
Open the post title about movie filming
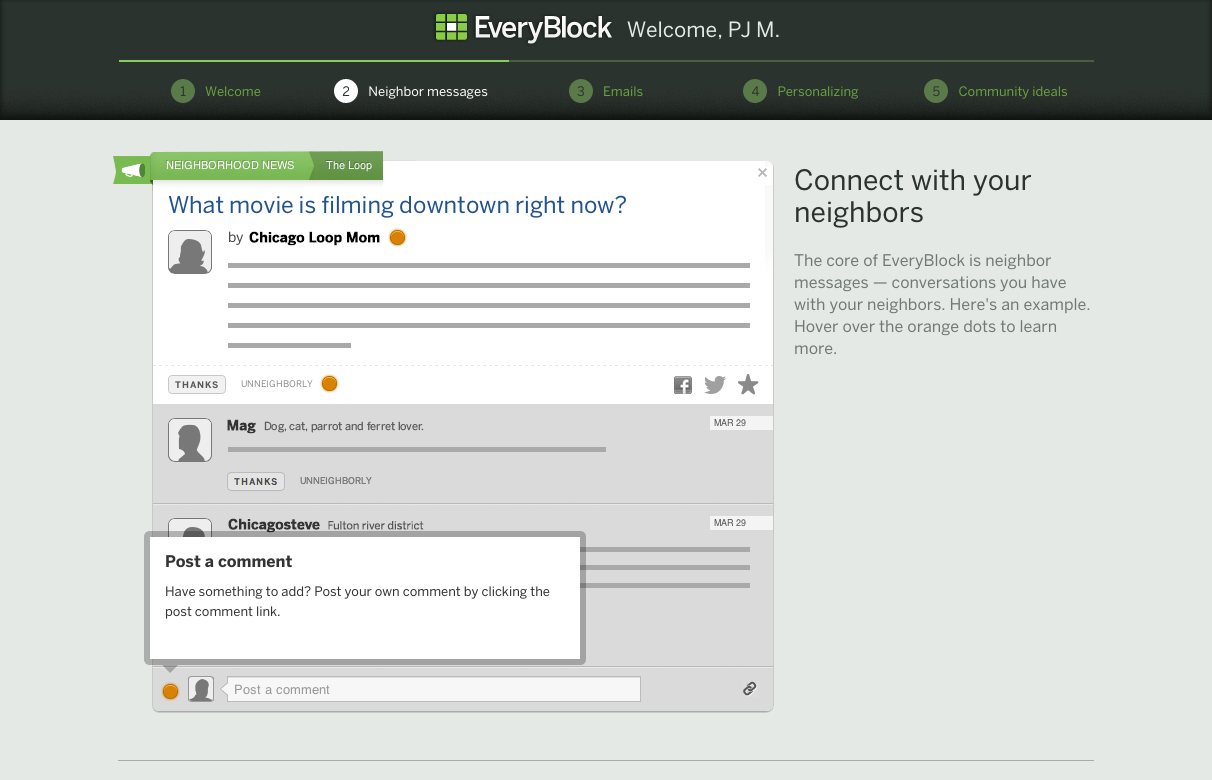(397, 205)
